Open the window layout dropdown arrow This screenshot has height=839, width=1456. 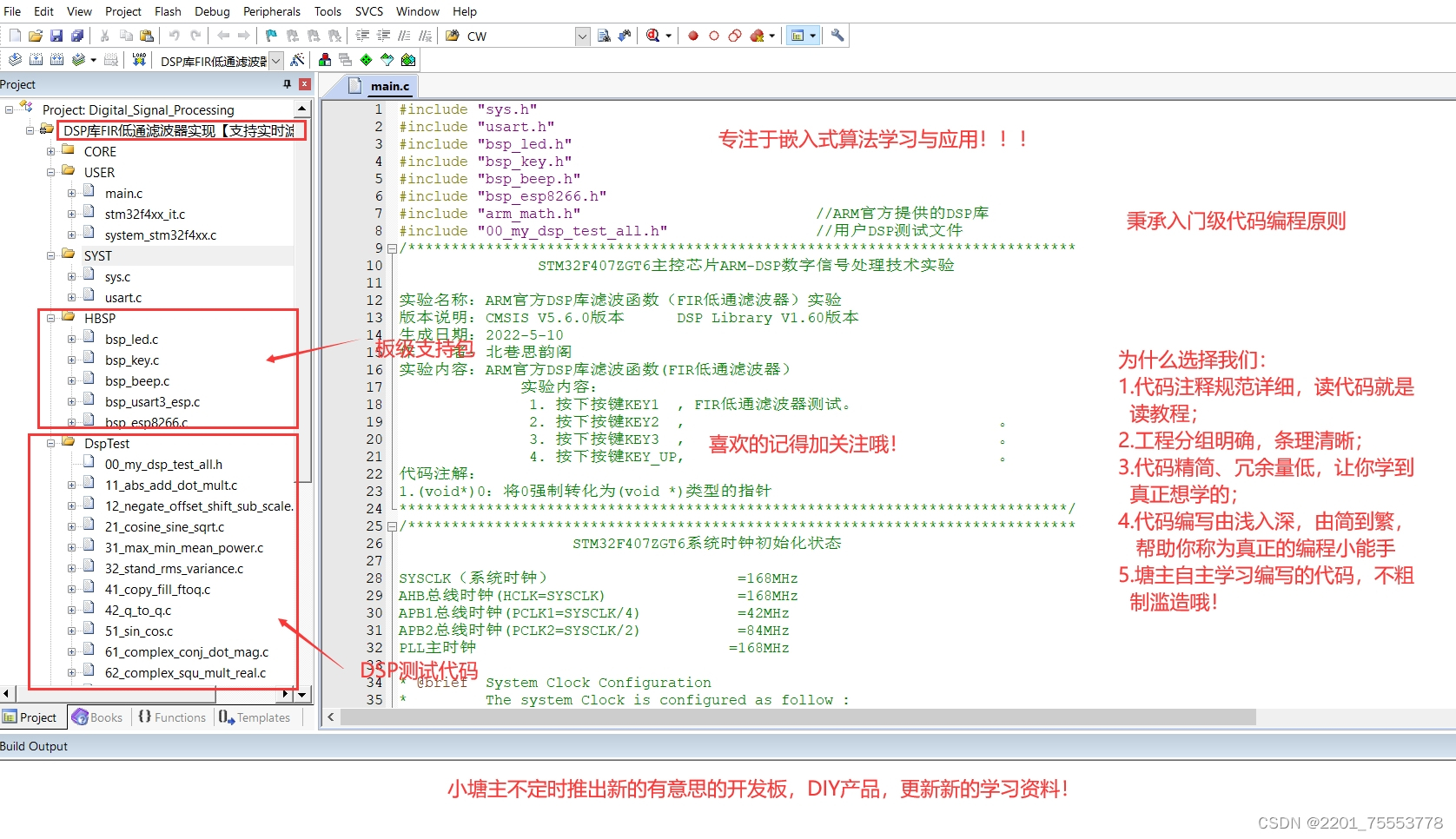coord(813,36)
